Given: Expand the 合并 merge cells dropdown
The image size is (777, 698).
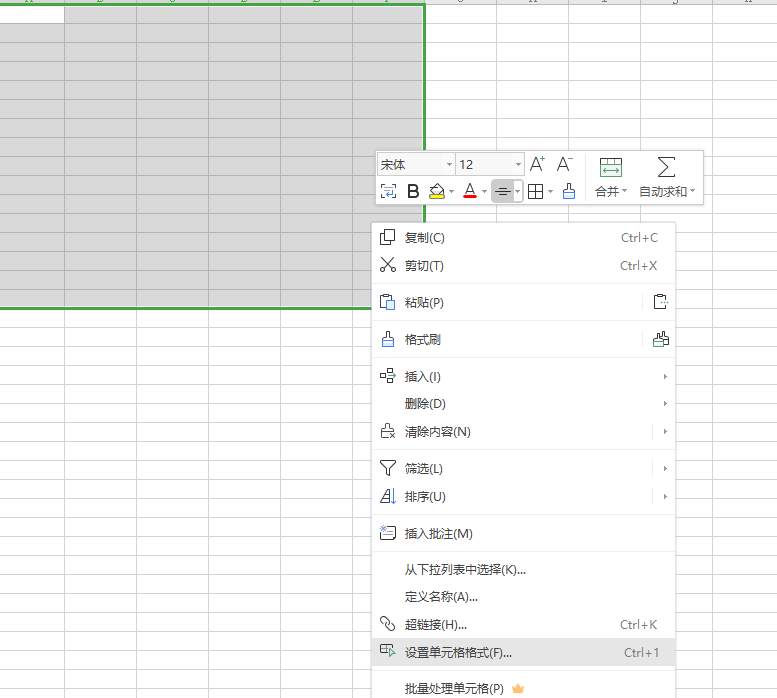Looking at the screenshot, I should pos(611,192).
